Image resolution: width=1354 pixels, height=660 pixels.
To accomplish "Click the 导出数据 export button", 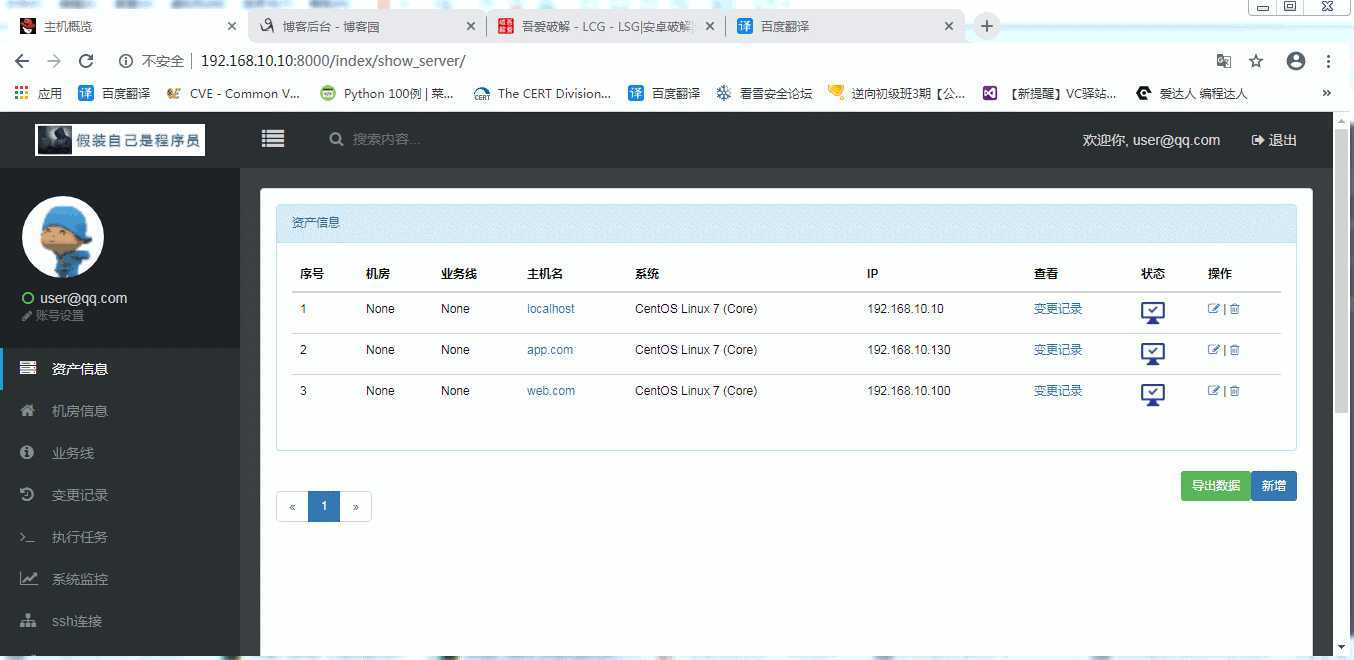I will click(x=1215, y=486).
